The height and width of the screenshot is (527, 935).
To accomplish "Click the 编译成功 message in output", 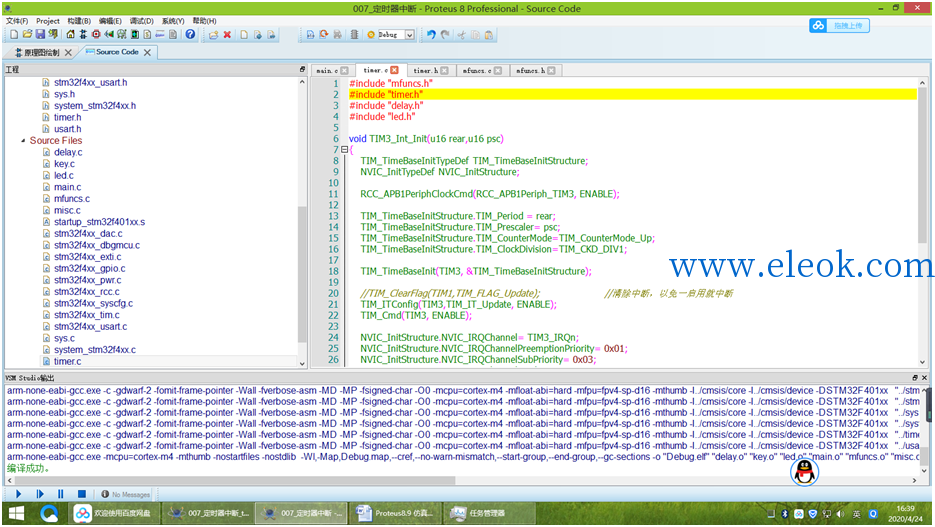I will click(x=28, y=469).
